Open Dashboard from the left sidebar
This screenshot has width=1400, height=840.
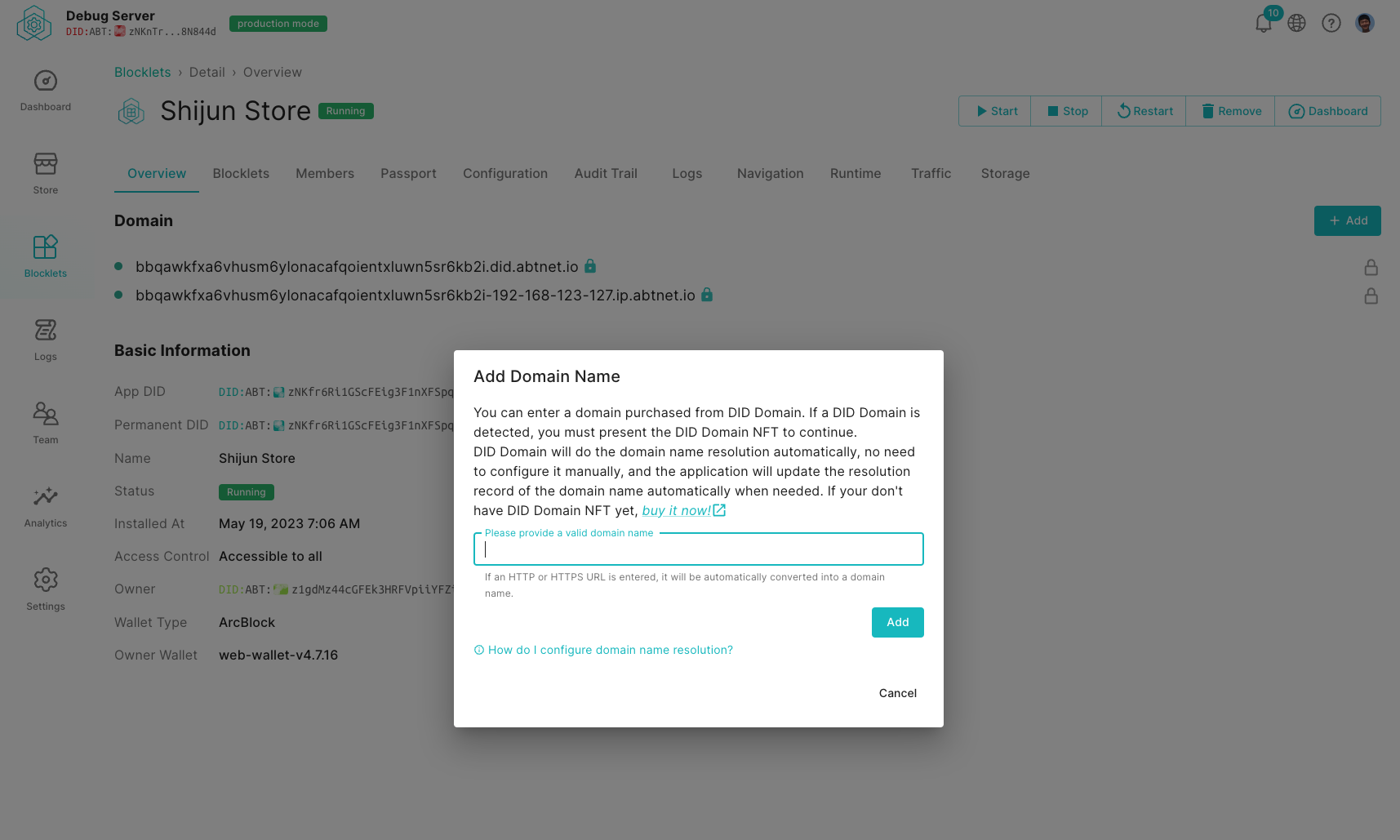[x=45, y=91]
